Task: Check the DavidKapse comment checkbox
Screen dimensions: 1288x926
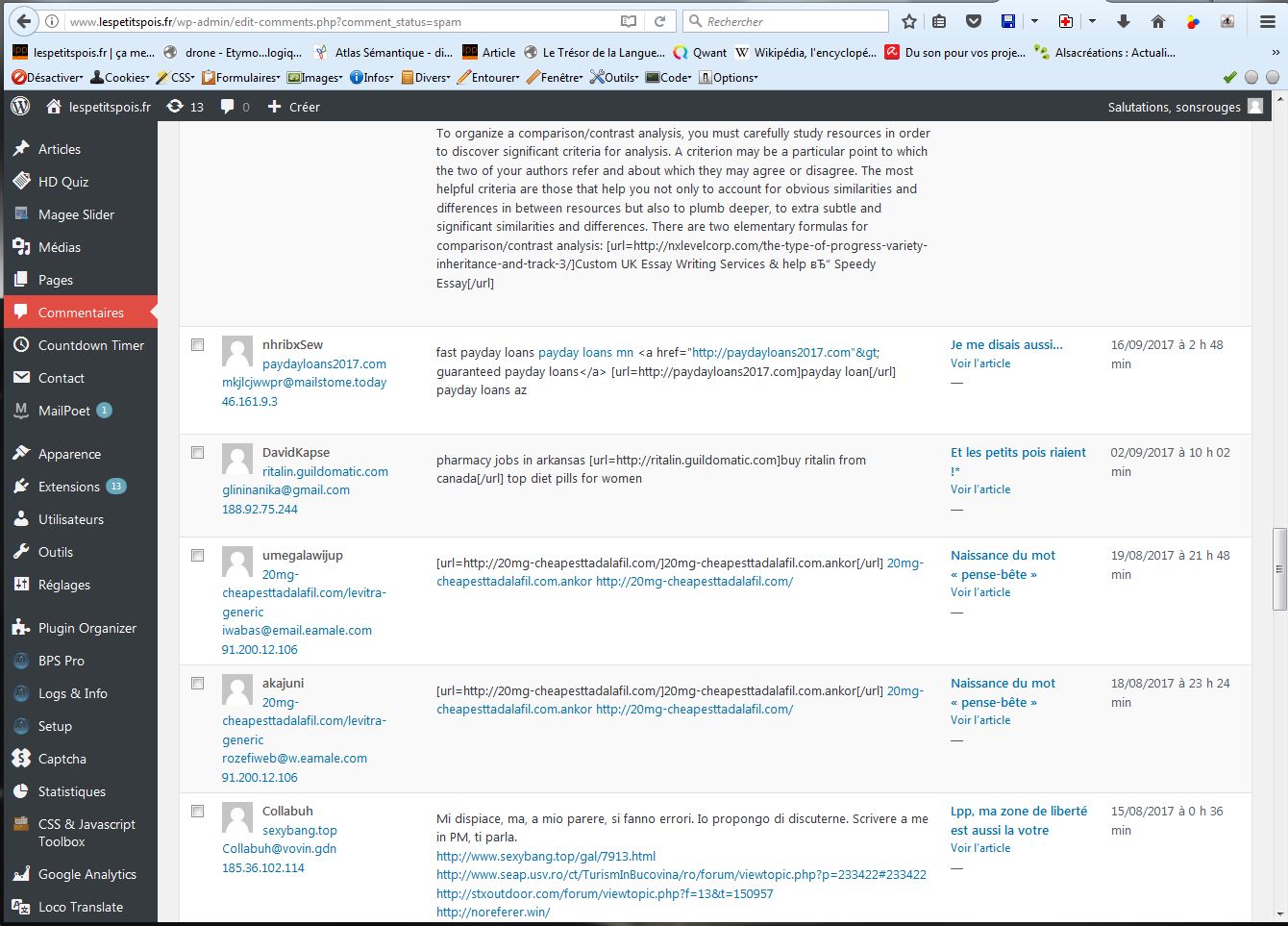Action: (198, 453)
